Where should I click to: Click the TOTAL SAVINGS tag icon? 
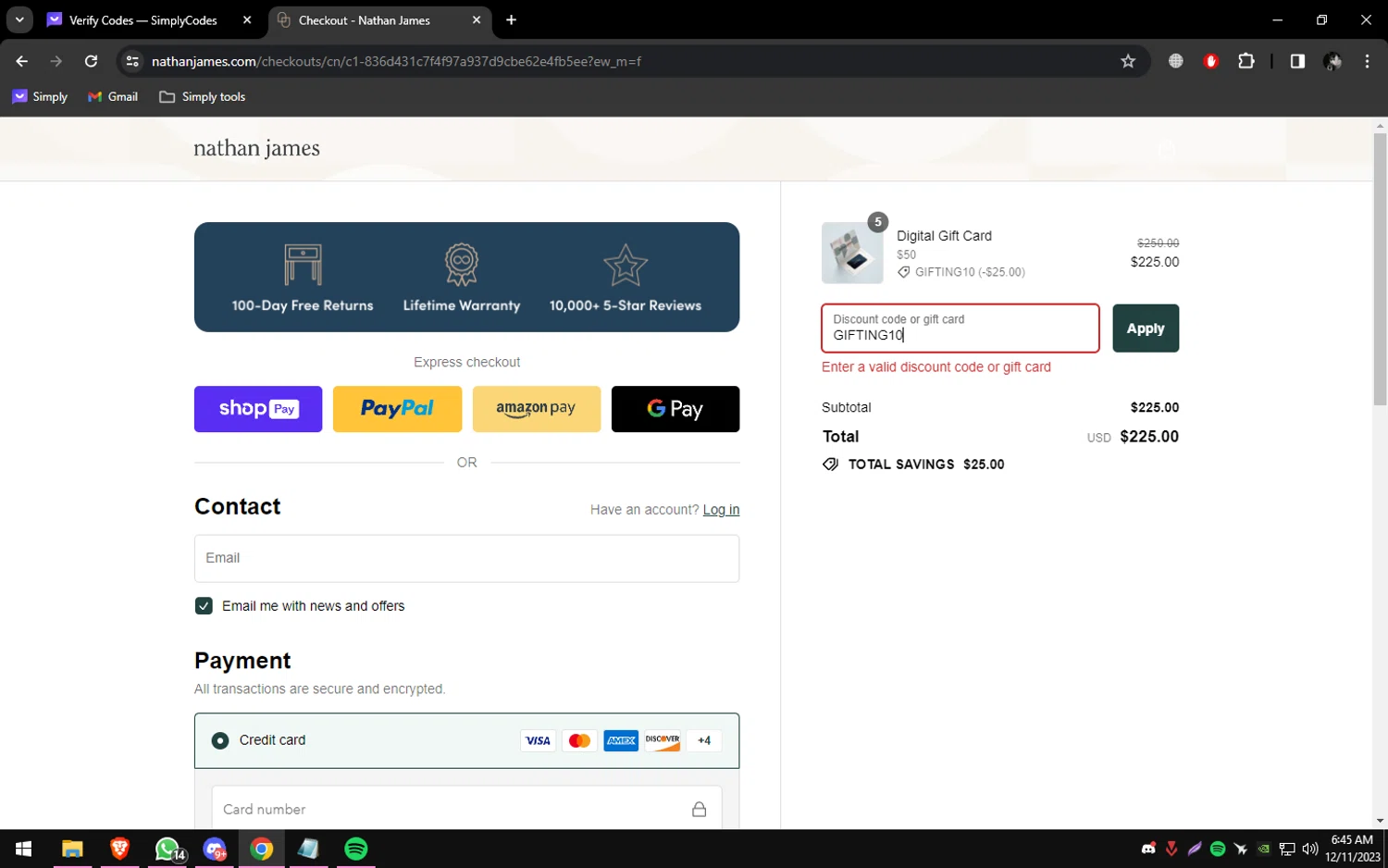point(831,465)
